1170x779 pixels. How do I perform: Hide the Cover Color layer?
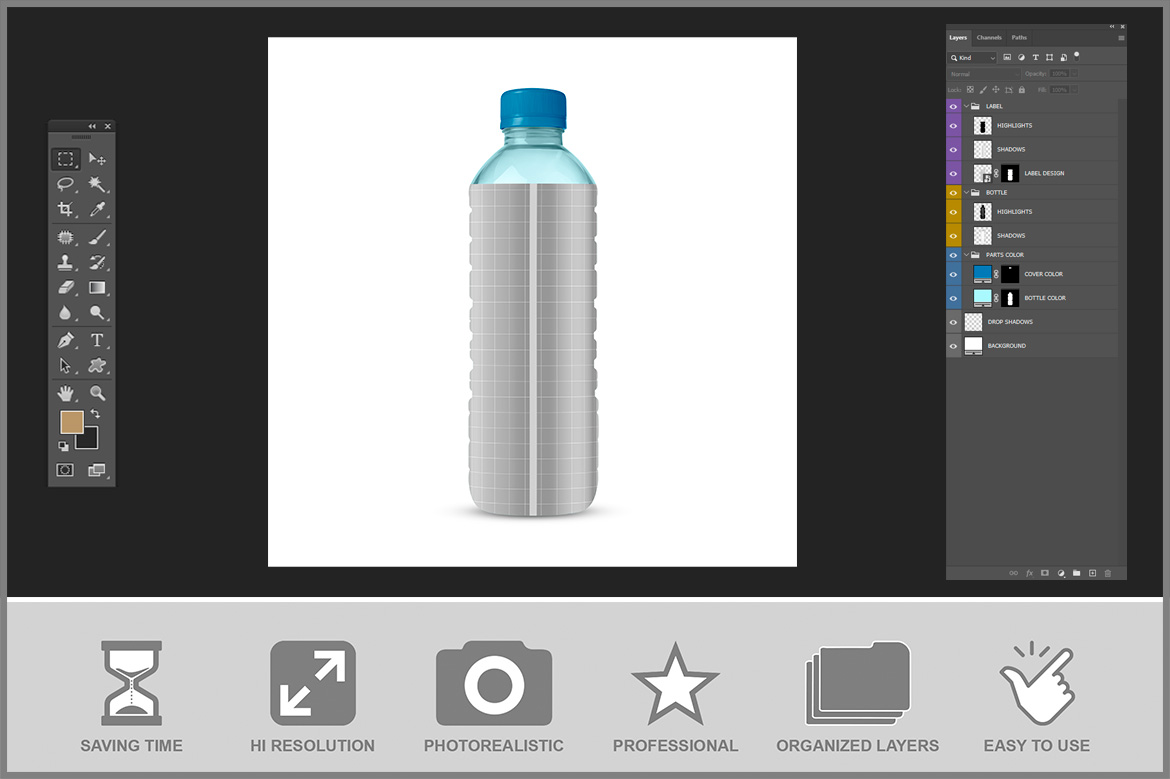[953, 274]
